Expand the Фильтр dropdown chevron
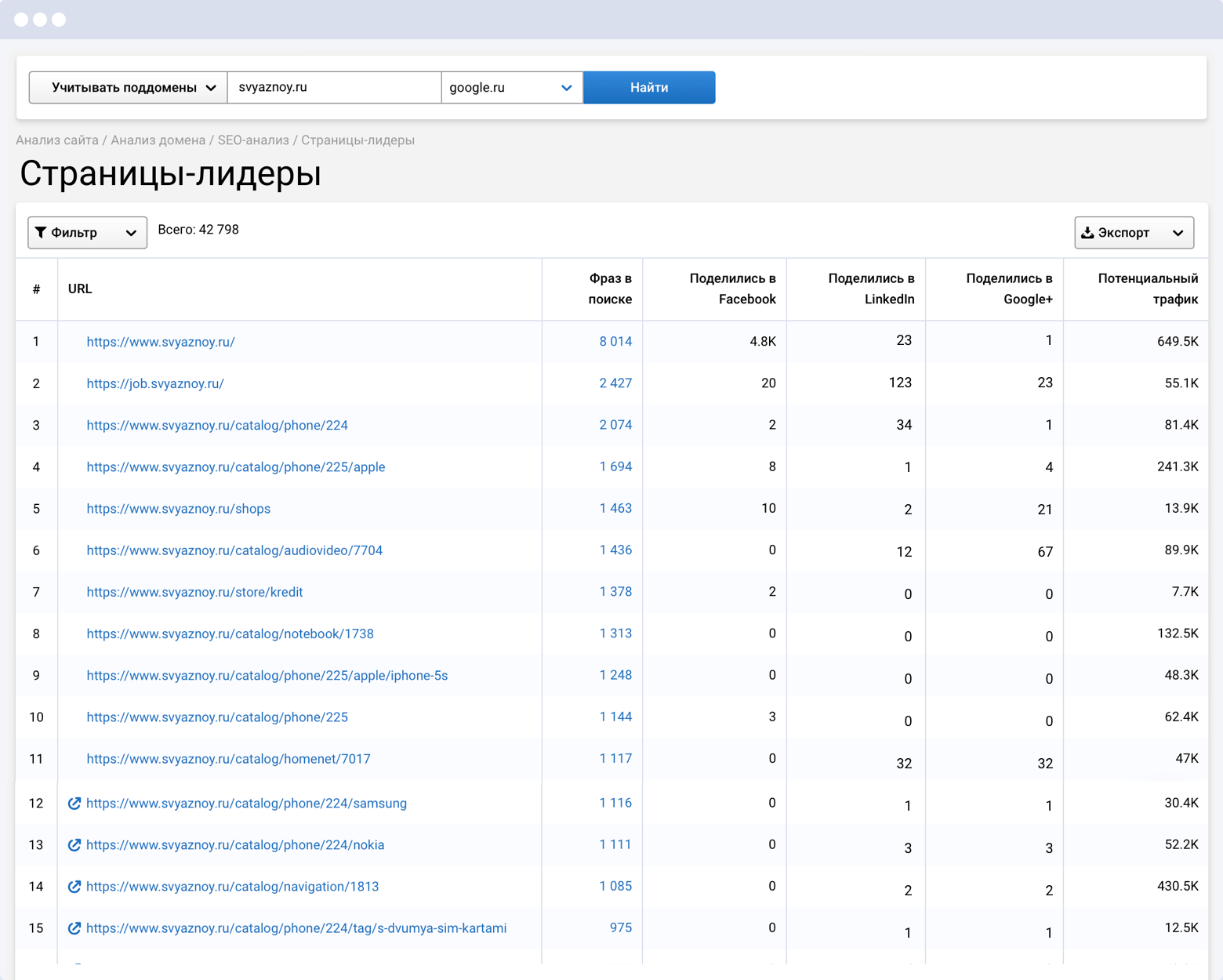The width and height of the screenshot is (1223, 980). (131, 233)
